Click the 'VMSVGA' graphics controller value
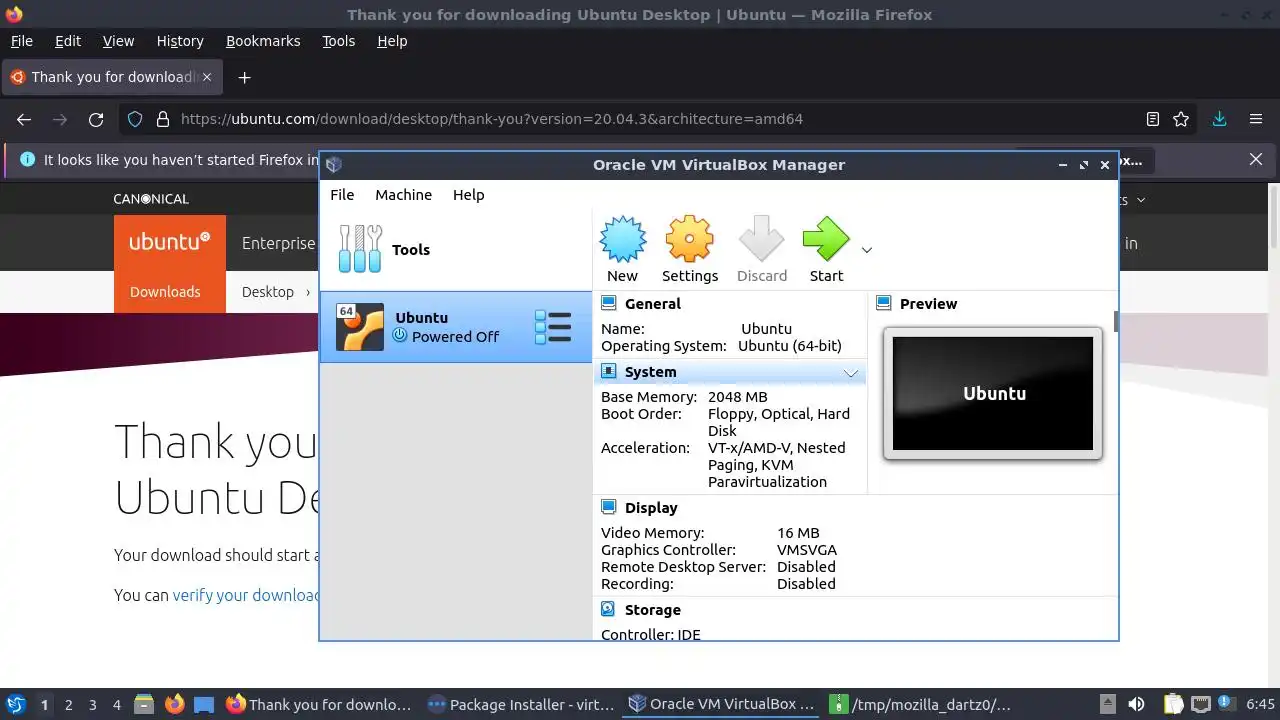The height and width of the screenshot is (720, 1280). [x=807, y=550]
